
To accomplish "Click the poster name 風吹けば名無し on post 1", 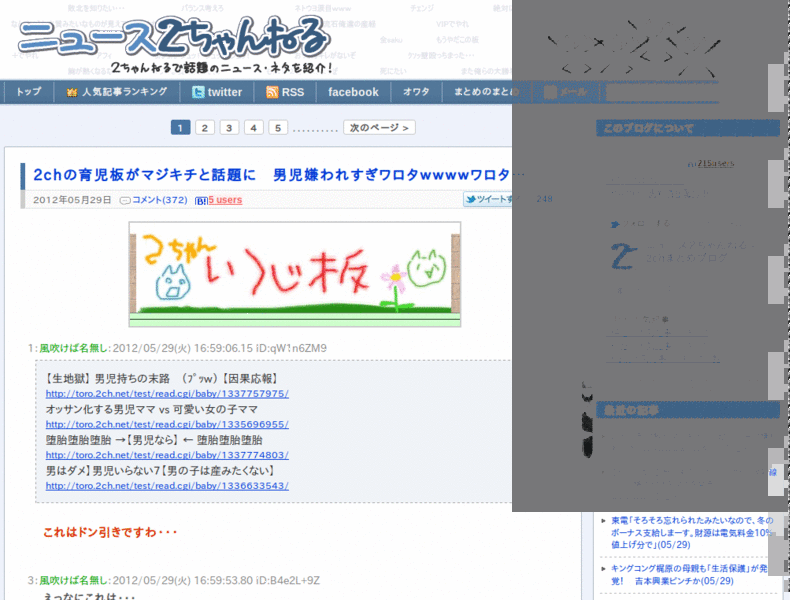I will pos(72,348).
